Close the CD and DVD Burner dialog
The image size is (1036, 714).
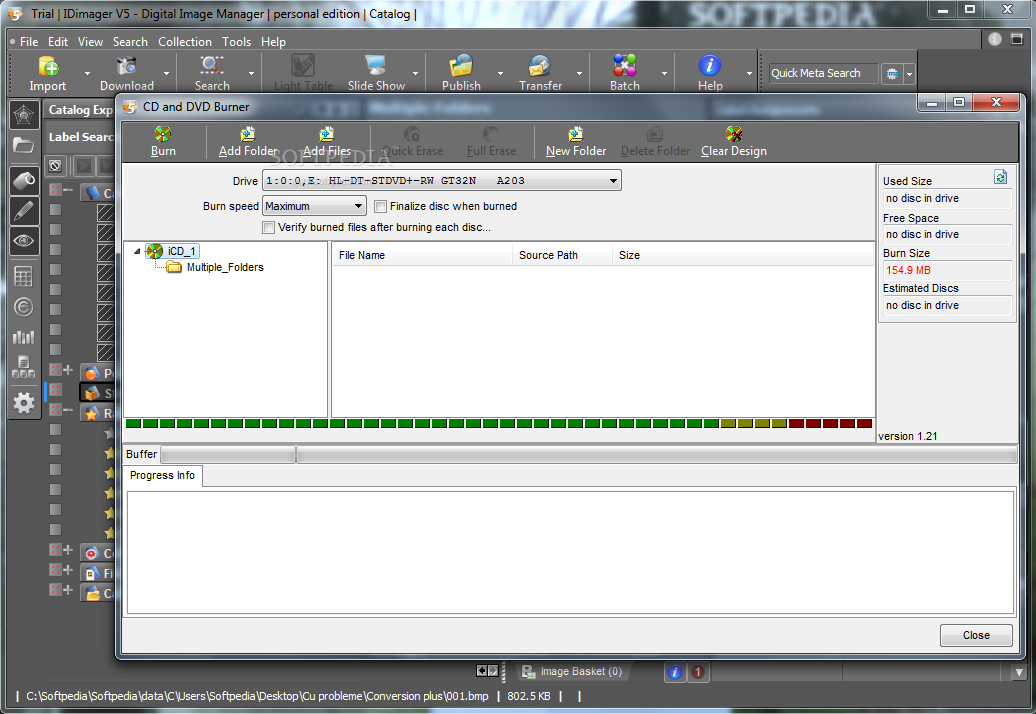(976, 635)
